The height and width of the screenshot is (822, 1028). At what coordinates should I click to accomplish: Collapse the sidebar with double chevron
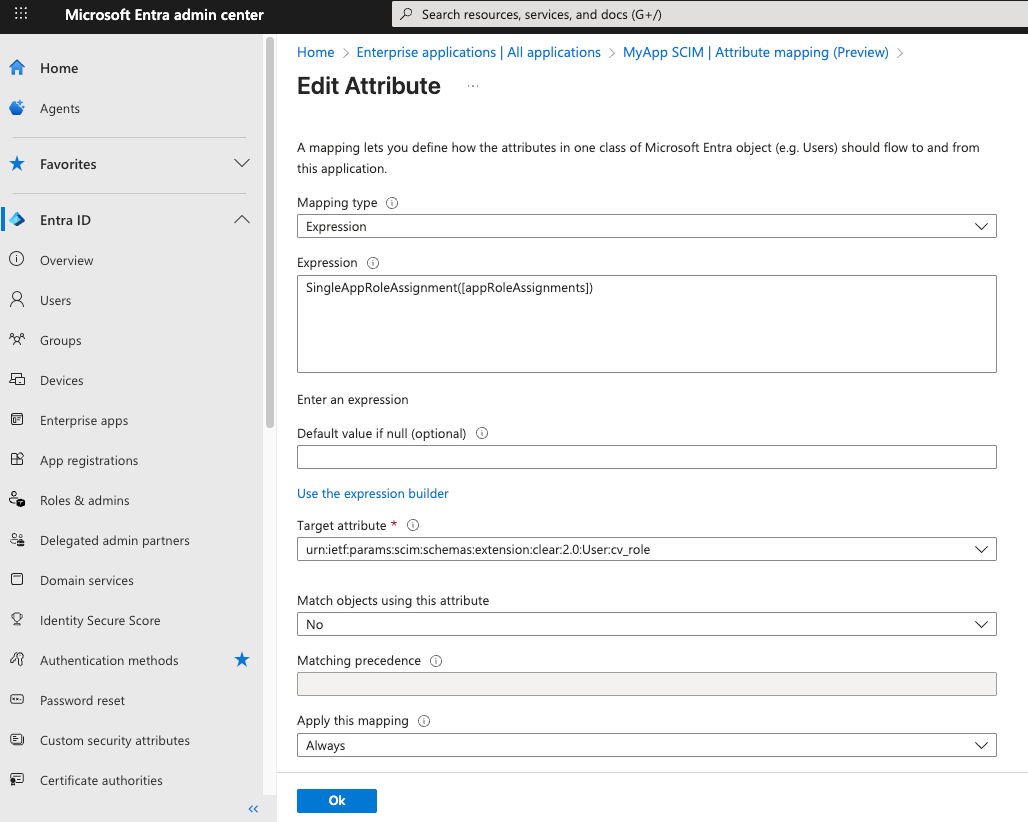[x=253, y=809]
